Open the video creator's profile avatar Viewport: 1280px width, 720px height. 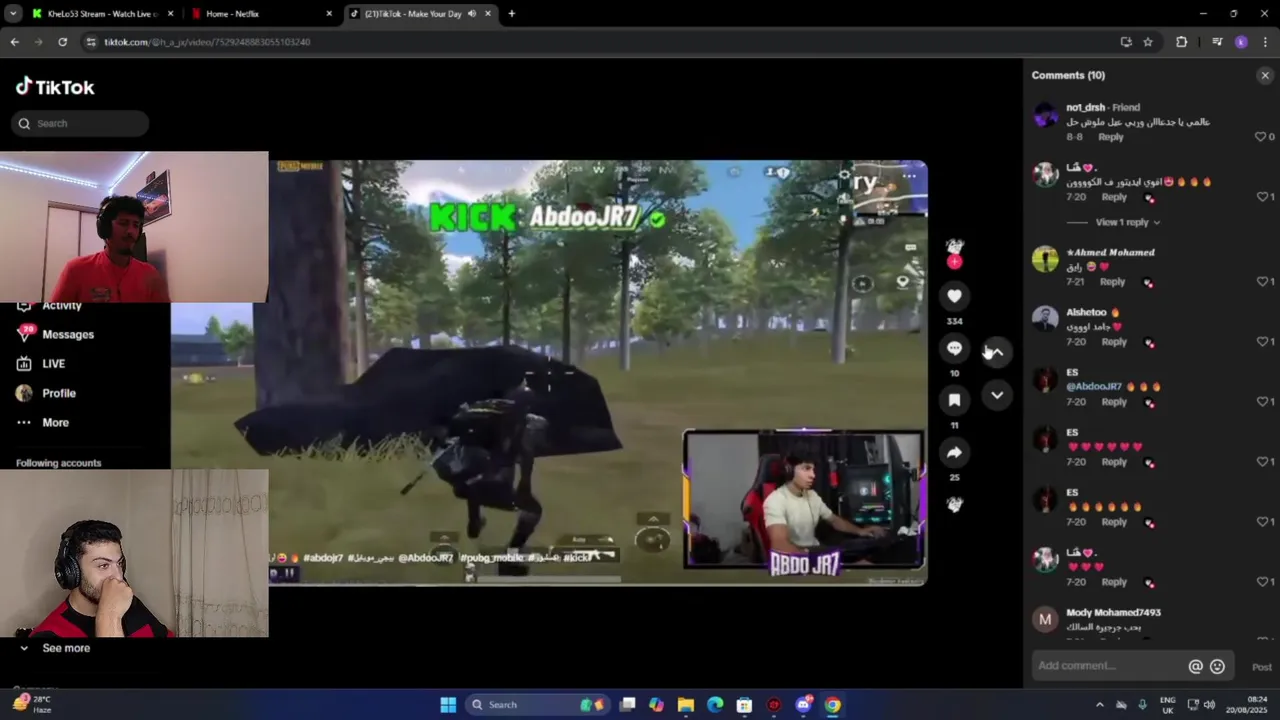pos(955,247)
